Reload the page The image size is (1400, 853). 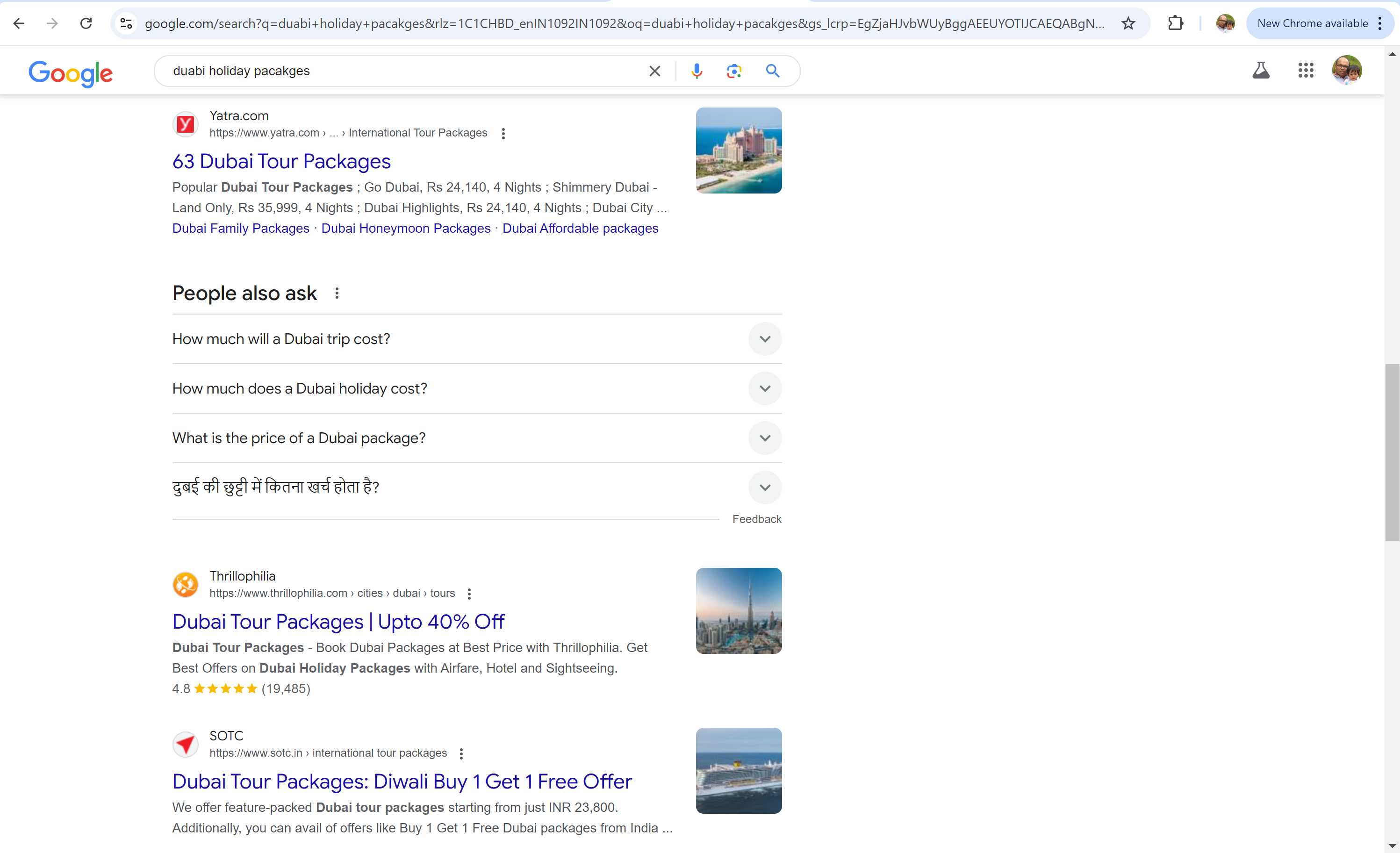click(x=86, y=23)
